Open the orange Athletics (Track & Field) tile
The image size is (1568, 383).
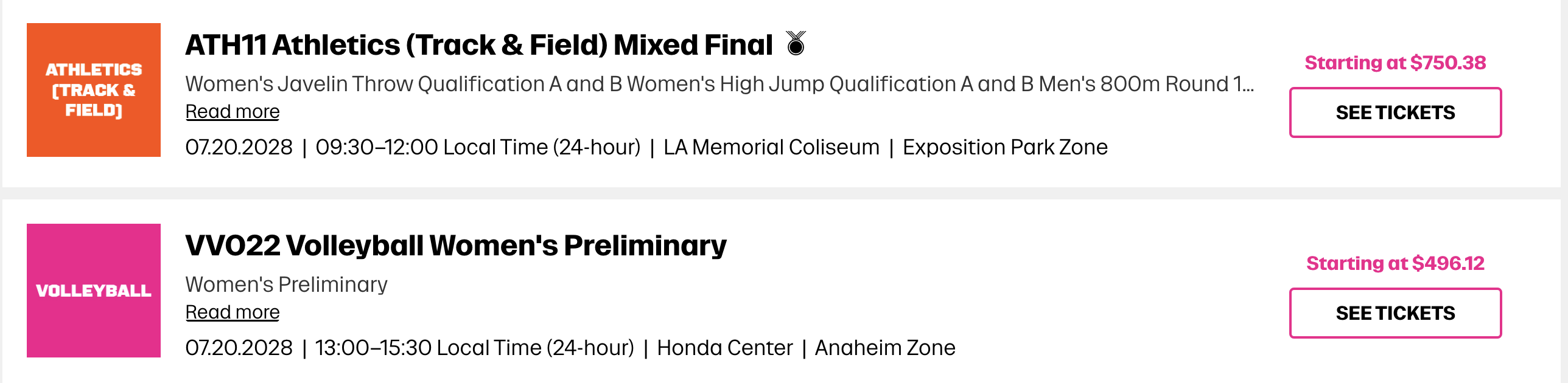94,90
